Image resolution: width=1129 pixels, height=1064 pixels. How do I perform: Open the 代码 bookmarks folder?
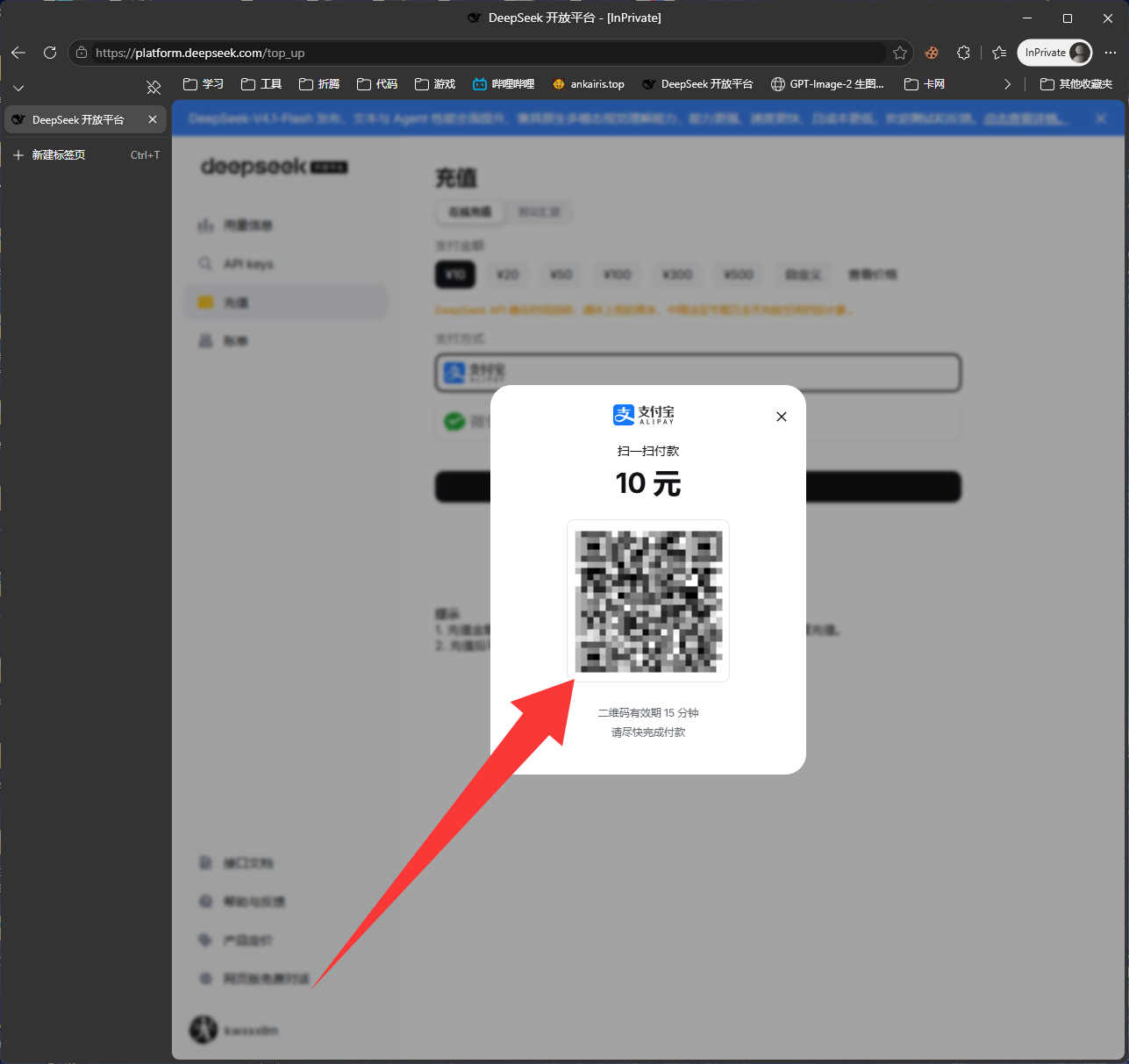(x=377, y=84)
